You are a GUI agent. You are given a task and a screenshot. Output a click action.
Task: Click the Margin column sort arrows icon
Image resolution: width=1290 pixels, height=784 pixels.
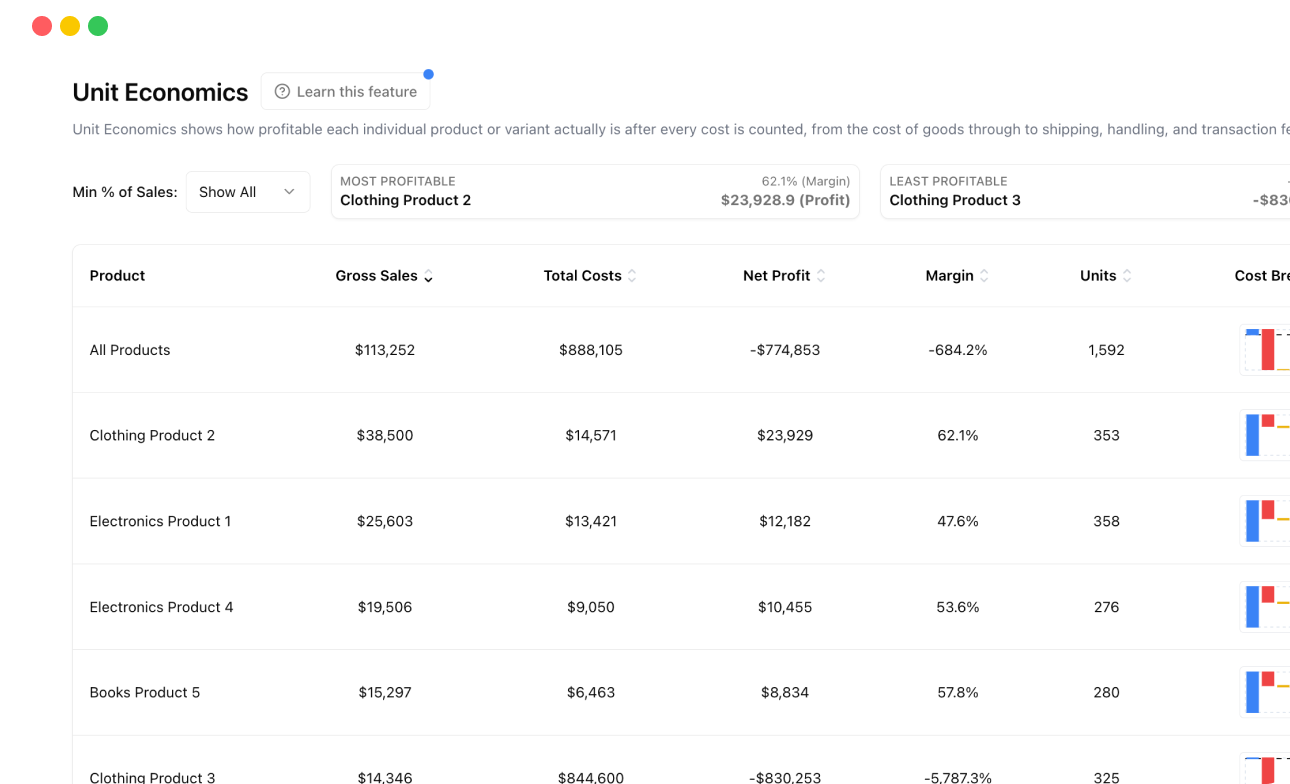(x=987, y=275)
